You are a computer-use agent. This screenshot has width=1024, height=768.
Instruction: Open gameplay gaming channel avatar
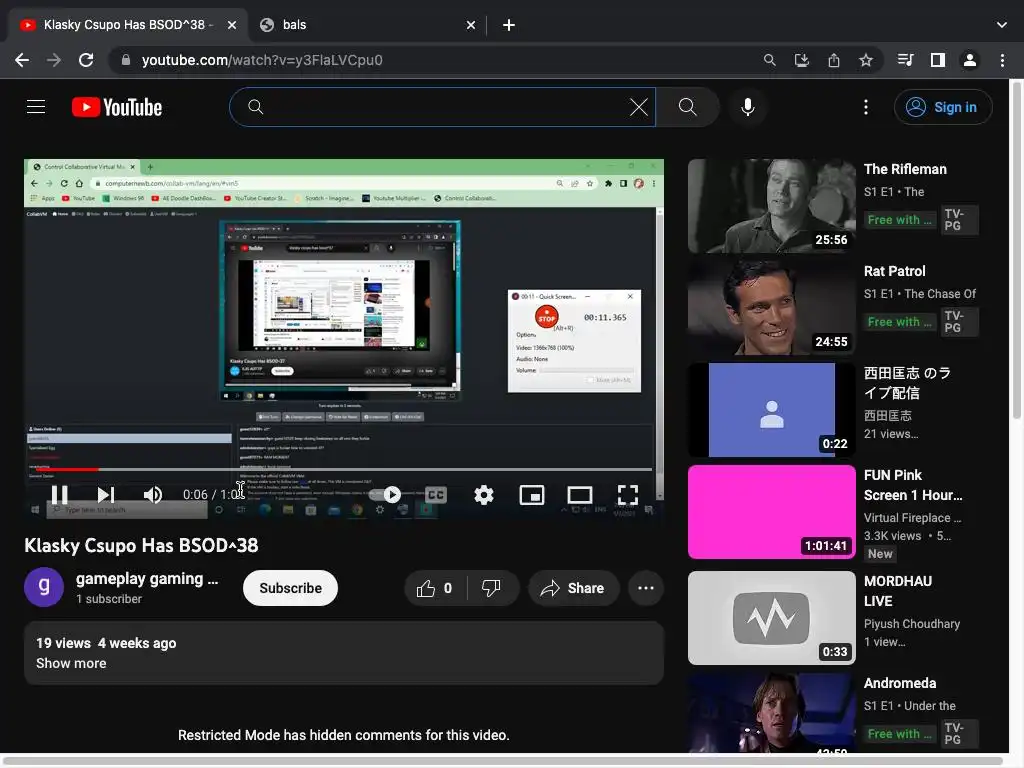pyautogui.click(x=44, y=587)
